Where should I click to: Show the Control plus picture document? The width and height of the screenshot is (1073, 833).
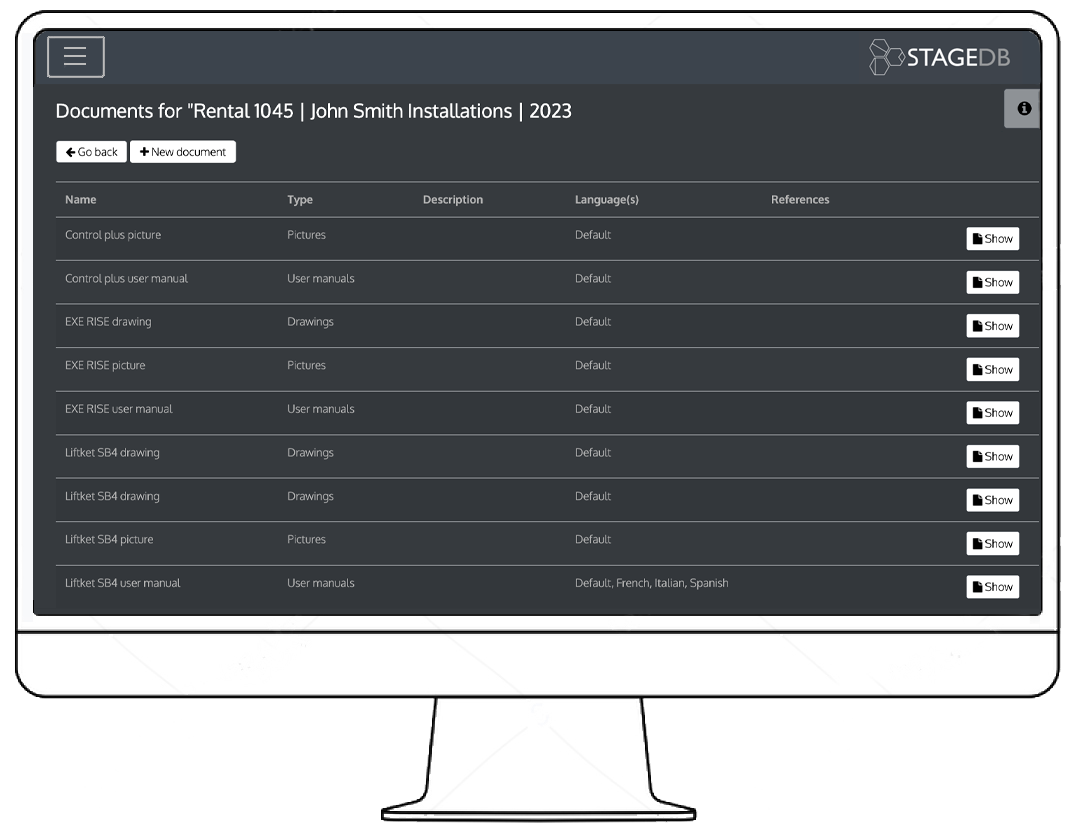pyautogui.click(x=992, y=239)
